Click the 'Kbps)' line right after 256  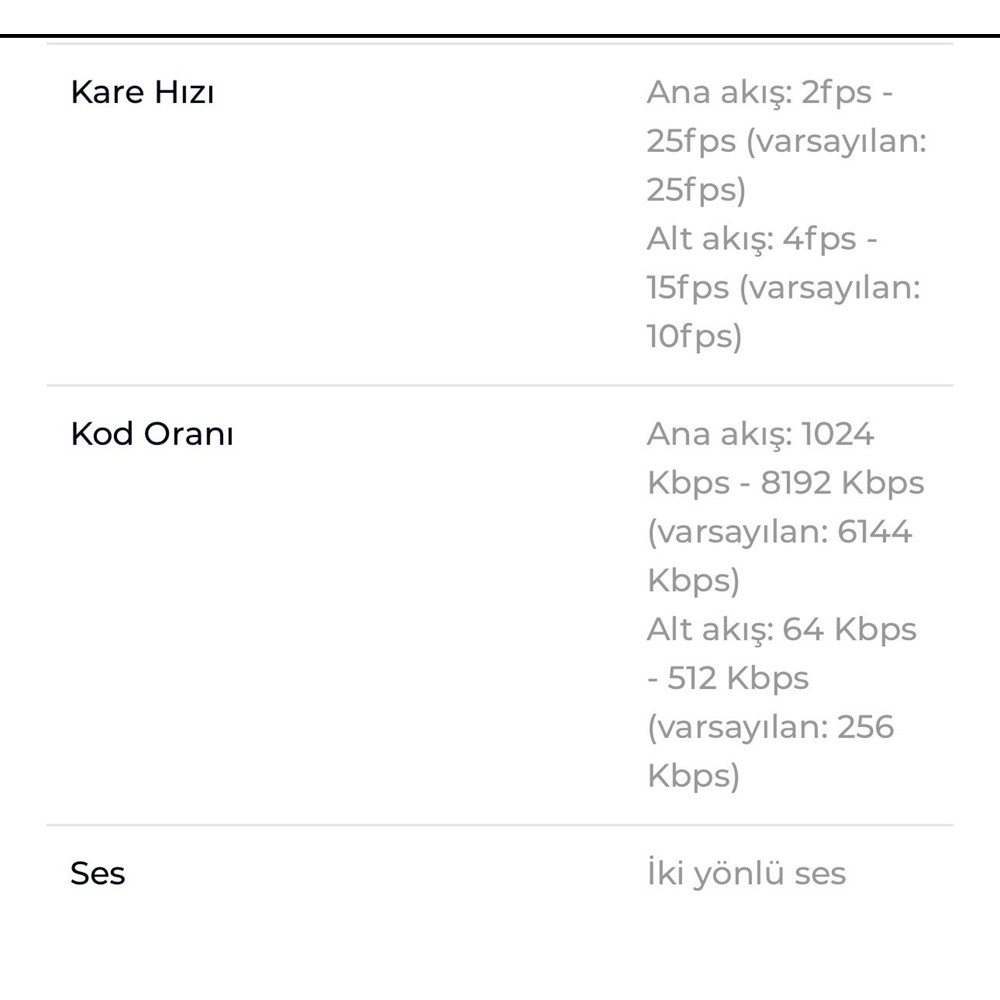[693, 776]
